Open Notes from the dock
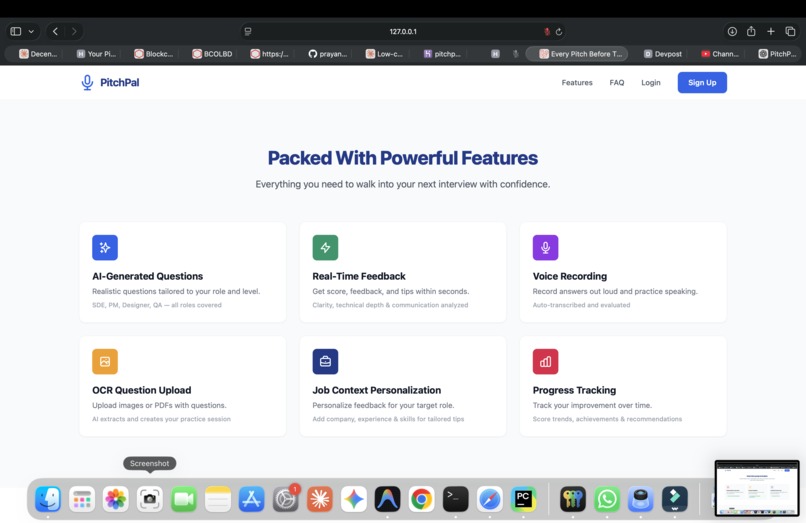Viewport: 806px width, 523px height. pyautogui.click(x=217, y=499)
